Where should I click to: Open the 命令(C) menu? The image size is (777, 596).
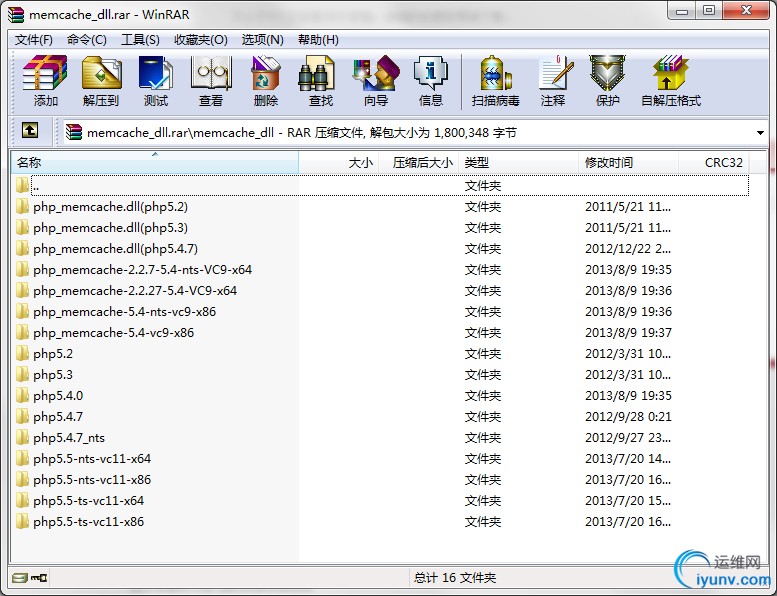pos(87,40)
